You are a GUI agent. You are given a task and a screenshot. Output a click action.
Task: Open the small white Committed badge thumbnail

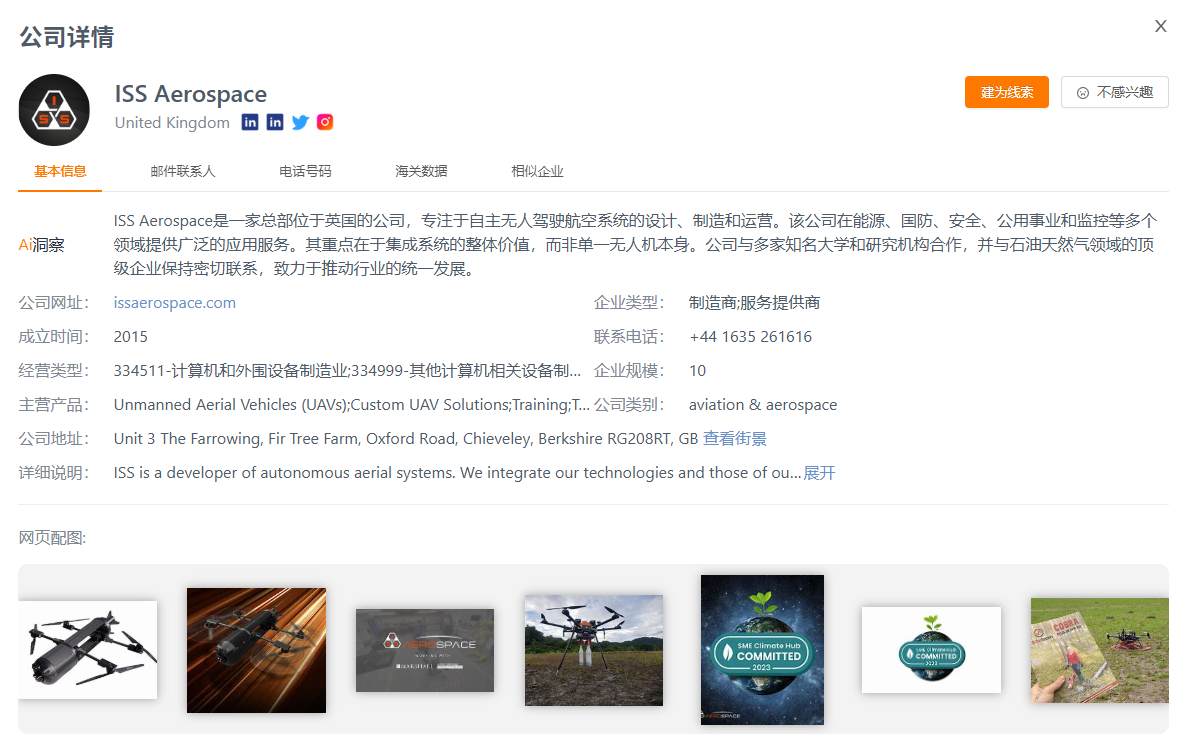pyautogui.click(x=931, y=650)
